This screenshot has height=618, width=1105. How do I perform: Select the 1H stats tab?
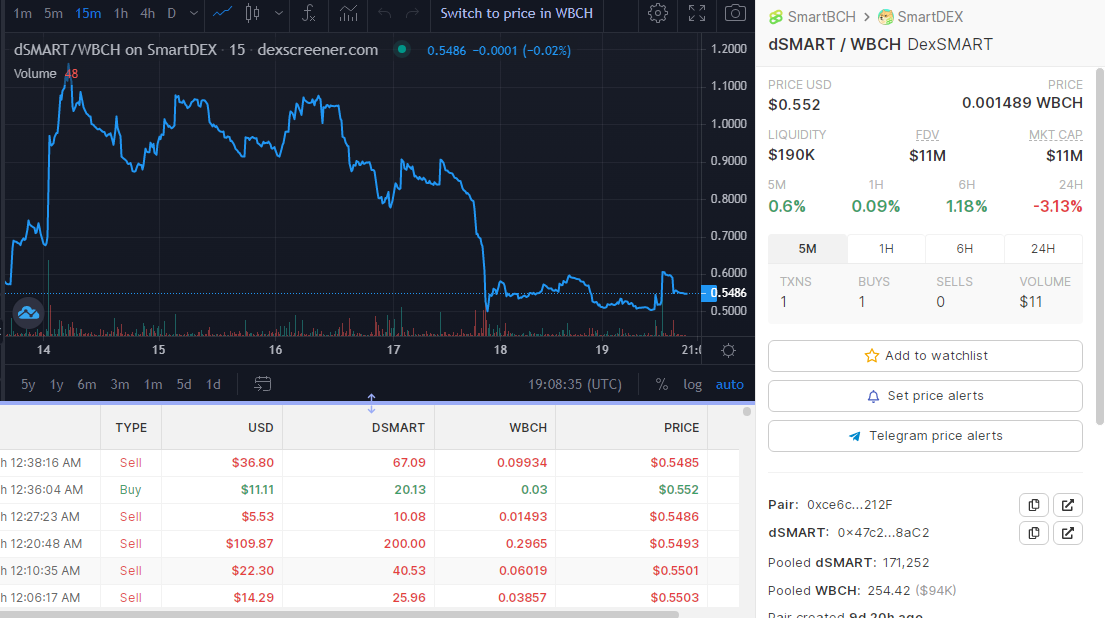[x=886, y=249]
